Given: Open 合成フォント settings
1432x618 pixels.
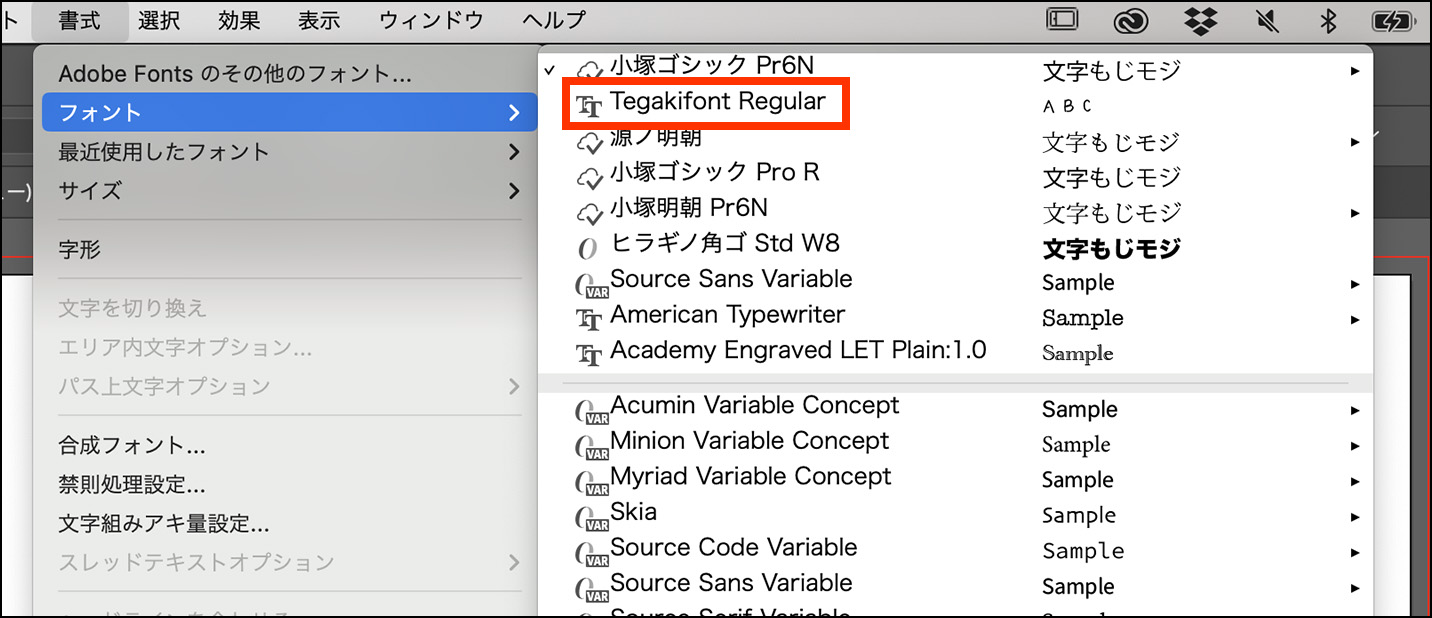Looking at the screenshot, I should pyautogui.click(x=132, y=446).
